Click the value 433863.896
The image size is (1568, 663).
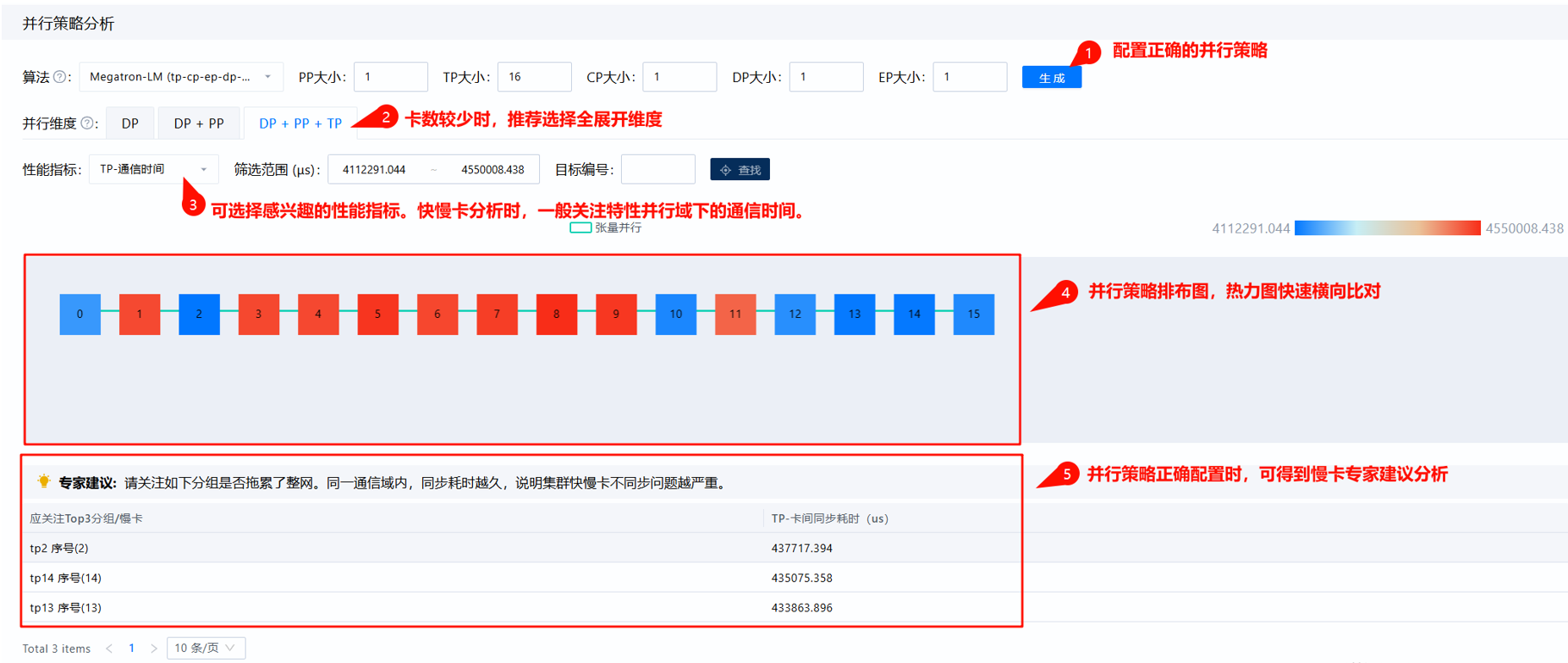pyautogui.click(x=802, y=607)
